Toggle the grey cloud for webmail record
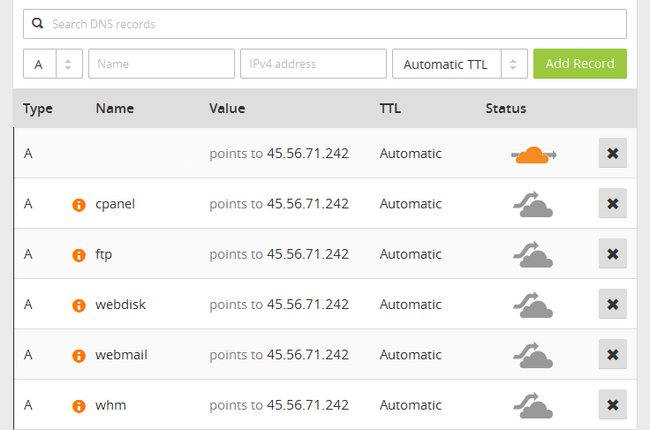The image size is (650, 430). click(533, 354)
